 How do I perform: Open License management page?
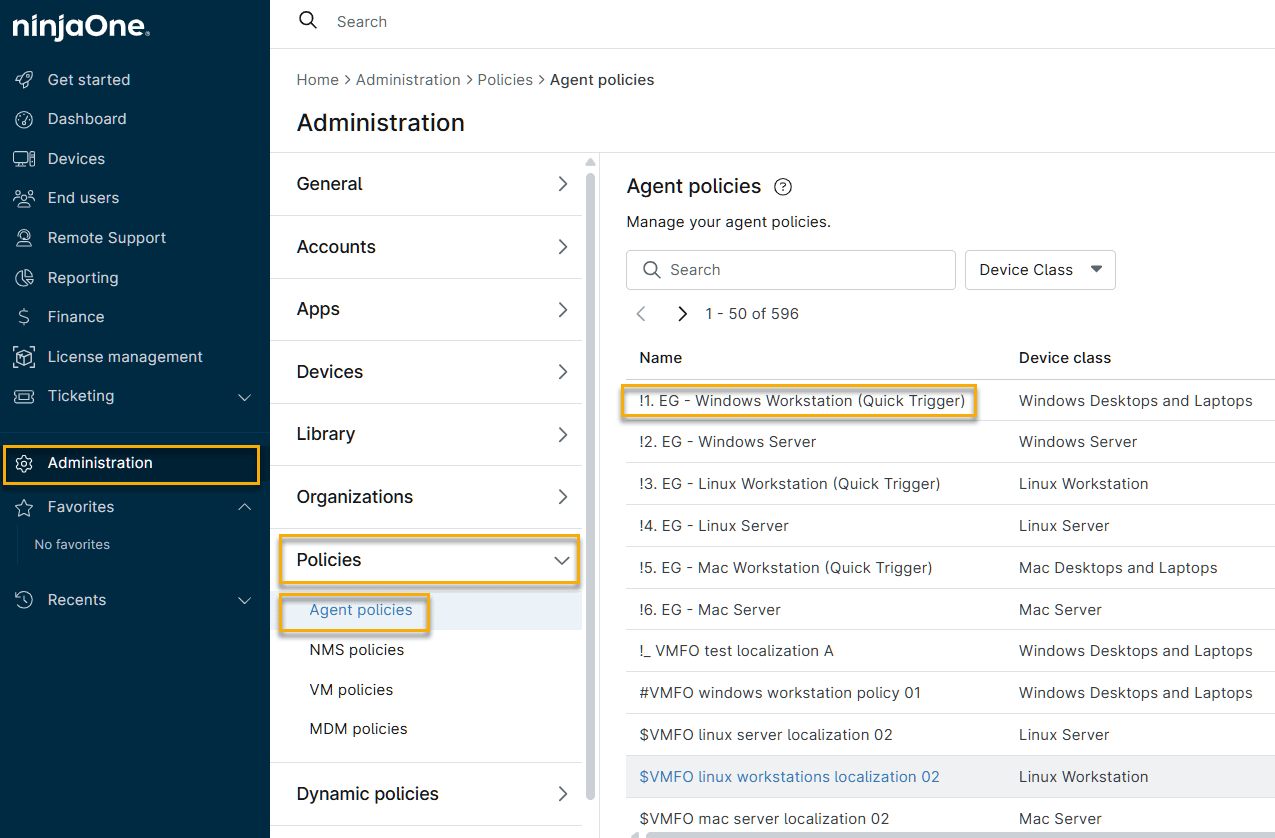click(x=125, y=357)
